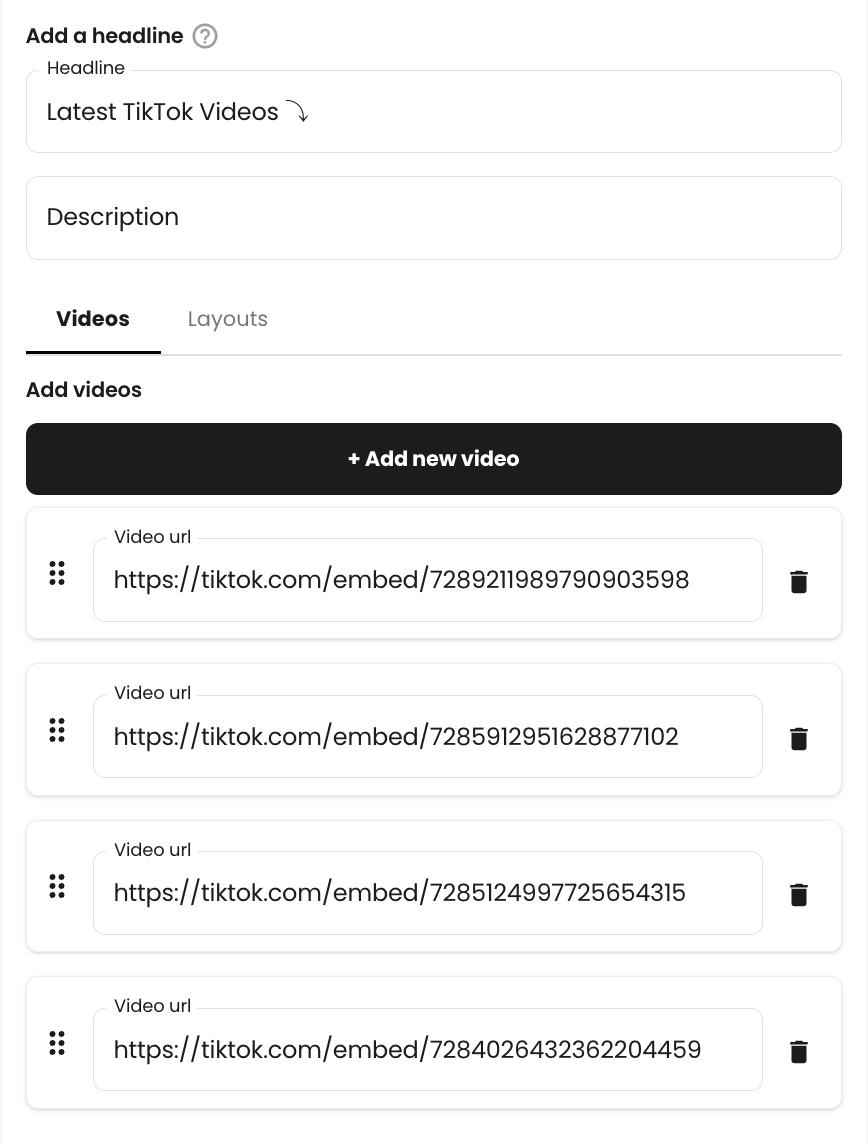Screen dimensions: 868x1144
Task: Select the drag handle of the third video
Action: click(57, 886)
